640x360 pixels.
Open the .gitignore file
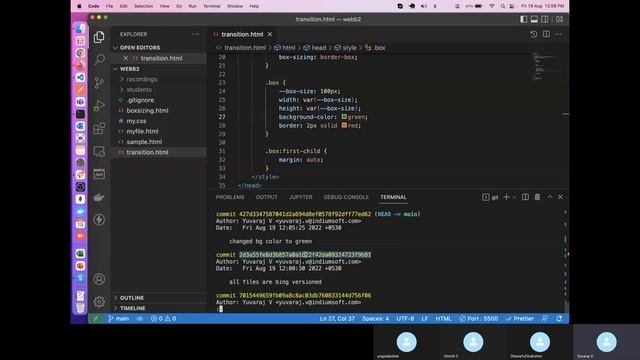click(140, 100)
